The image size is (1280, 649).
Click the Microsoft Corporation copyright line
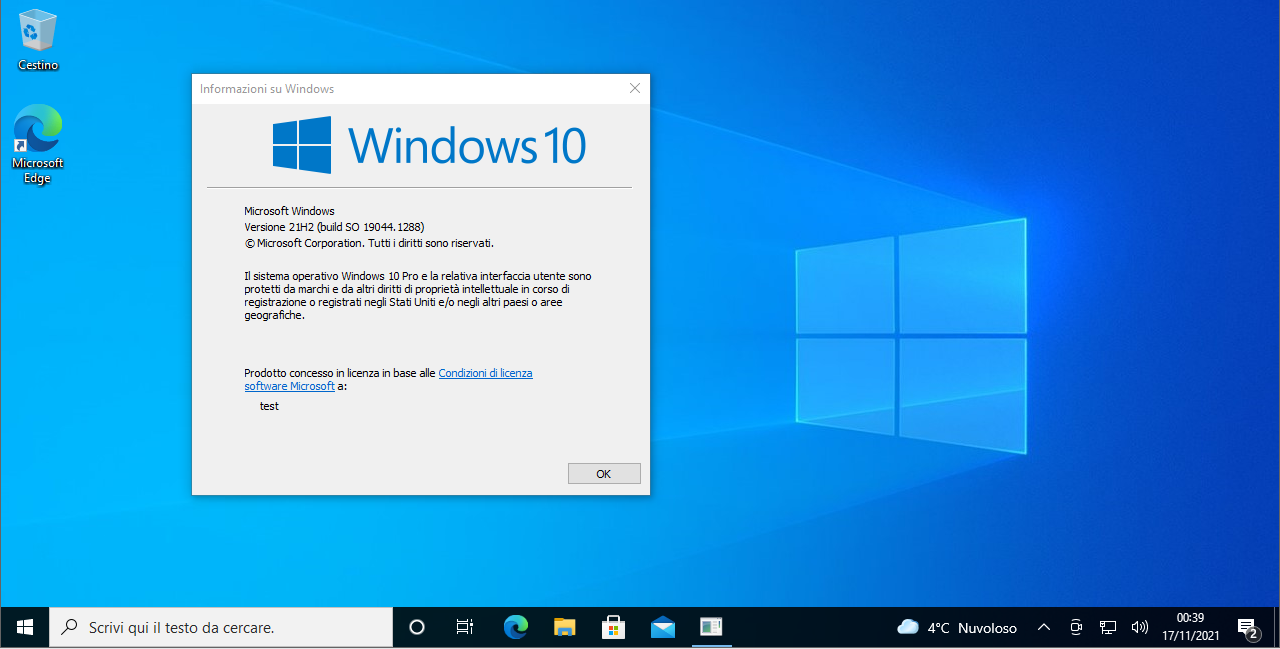coord(369,243)
